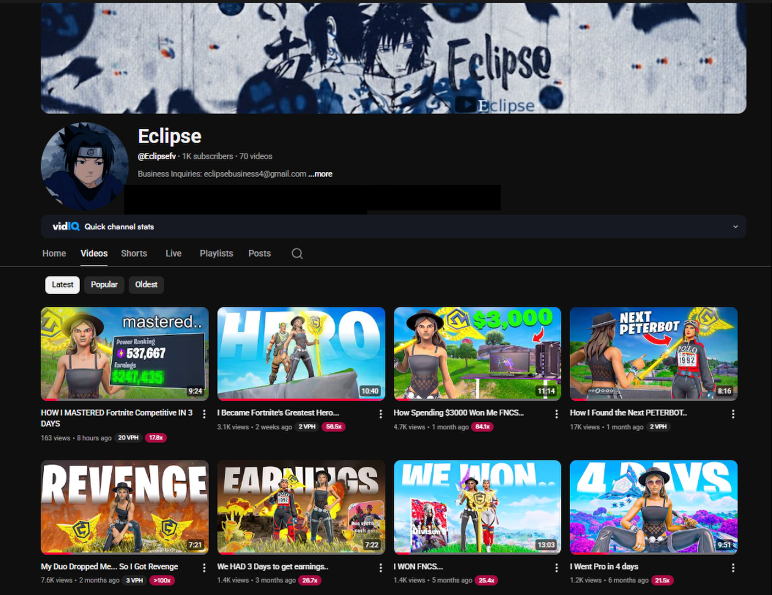Open the Live tab

pos(173,253)
